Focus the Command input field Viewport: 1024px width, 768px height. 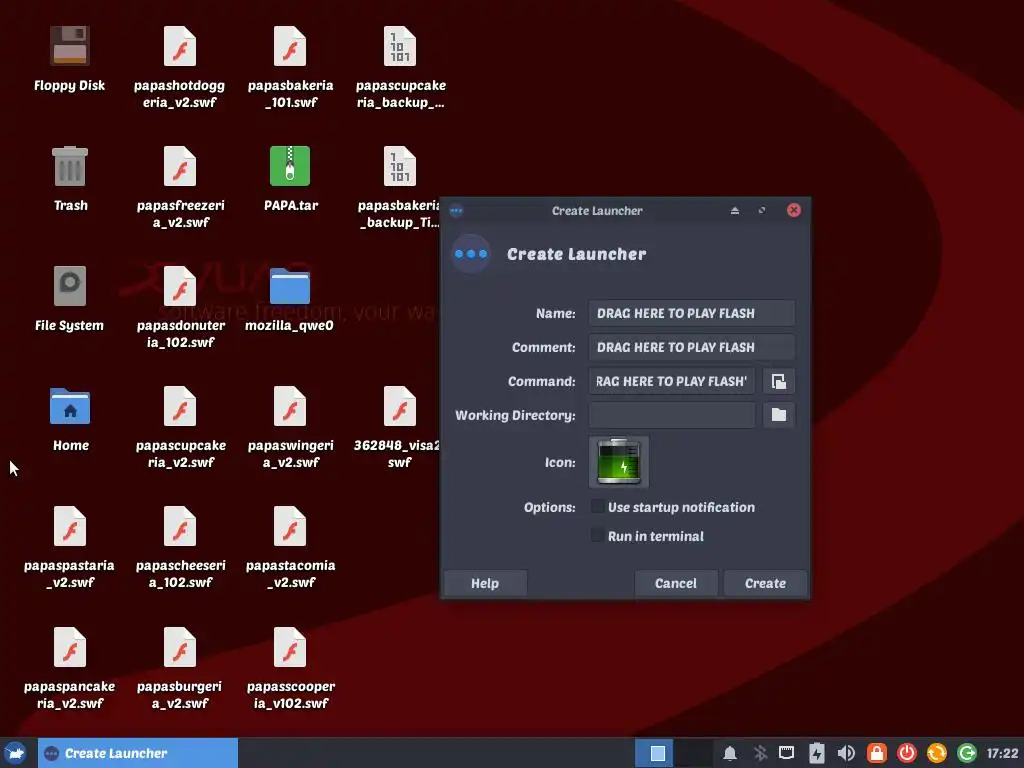672,381
